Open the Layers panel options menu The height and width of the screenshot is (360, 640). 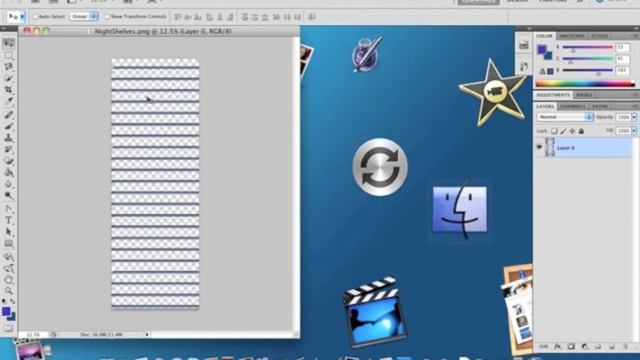tap(635, 106)
